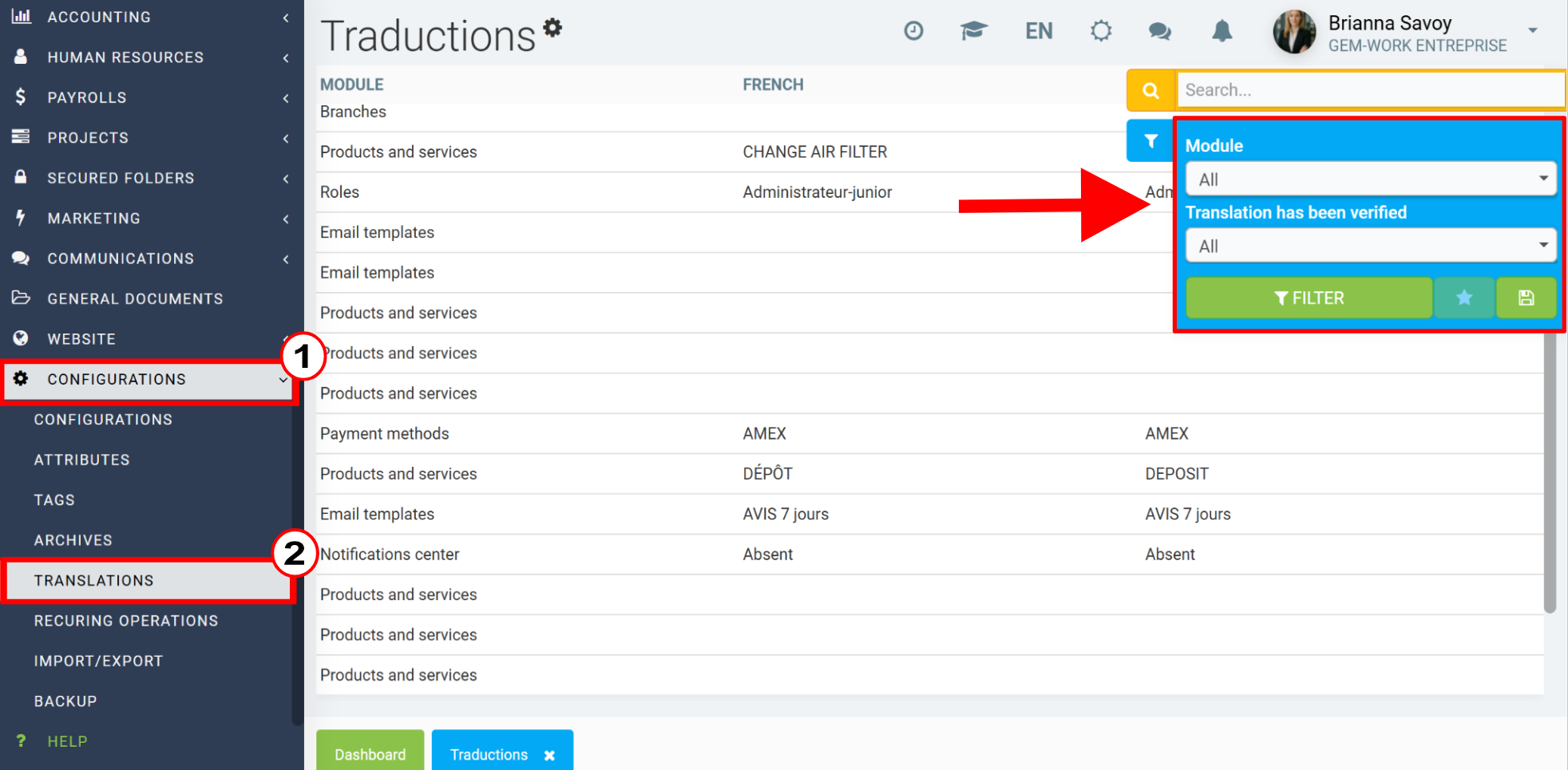Image resolution: width=1568 pixels, height=770 pixels.
Task: Click the Projects list icon
Action: 21,137
